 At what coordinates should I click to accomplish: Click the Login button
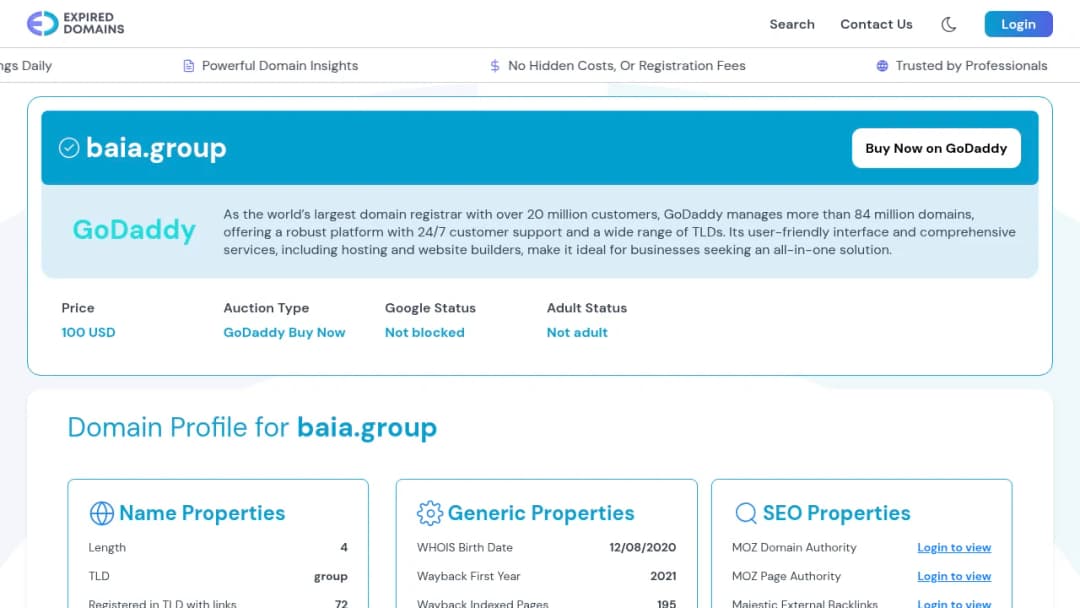[1018, 24]
